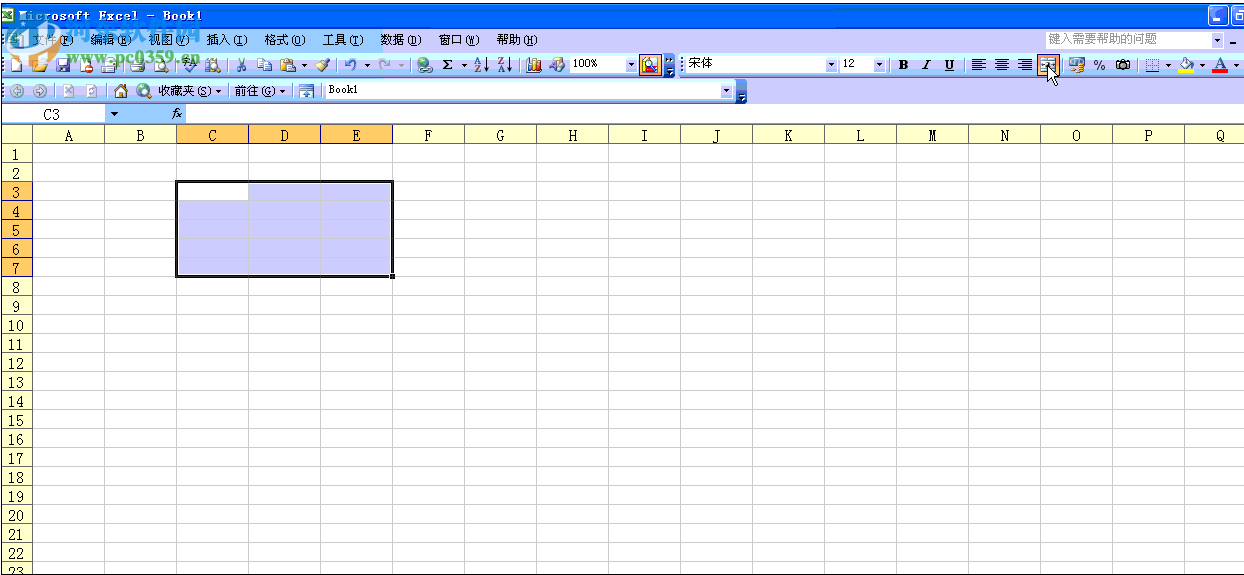Open the 收藏夹 favorites button
Viewport: 1244px width, 575px height.
pos(190,91)
